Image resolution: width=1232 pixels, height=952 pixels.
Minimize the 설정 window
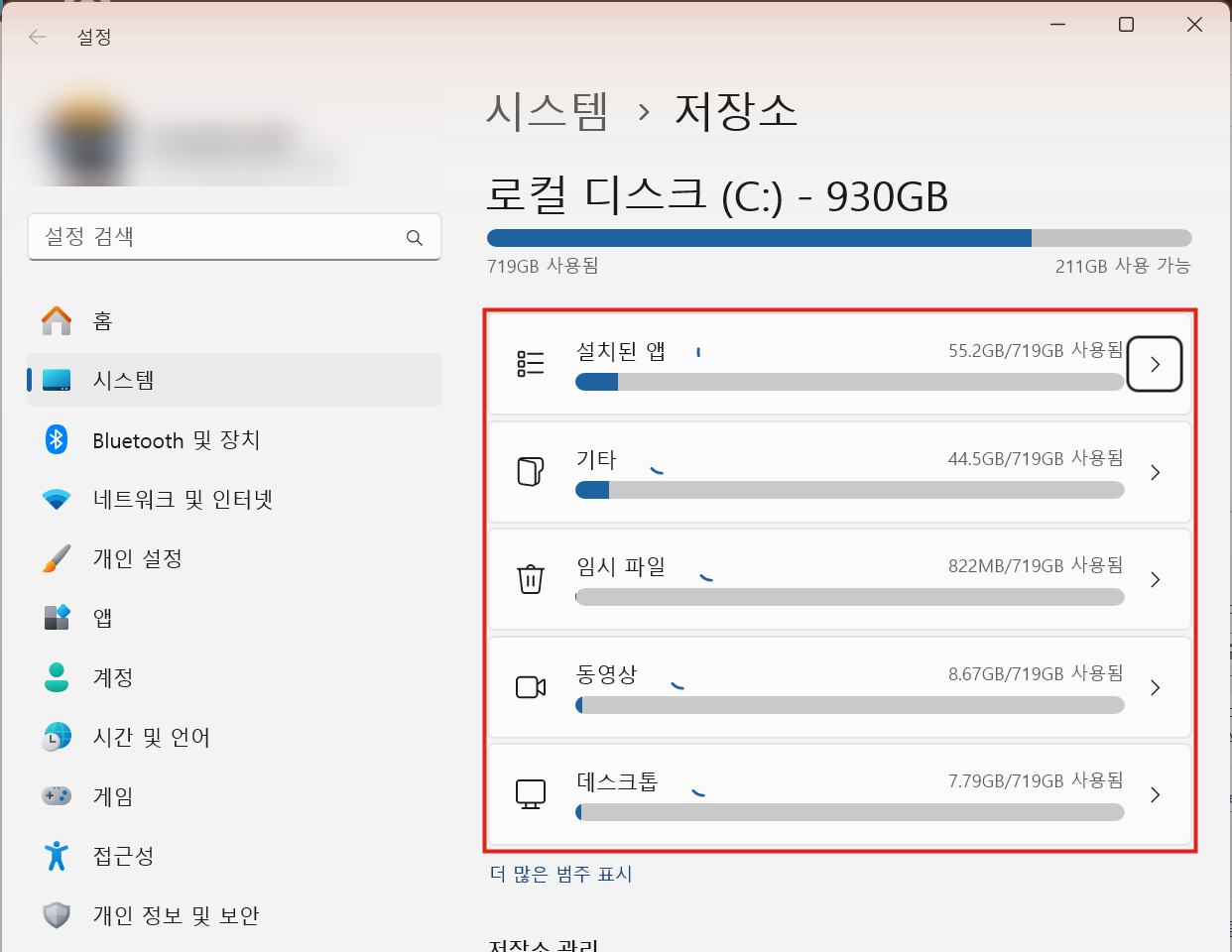pos(1057,24)
